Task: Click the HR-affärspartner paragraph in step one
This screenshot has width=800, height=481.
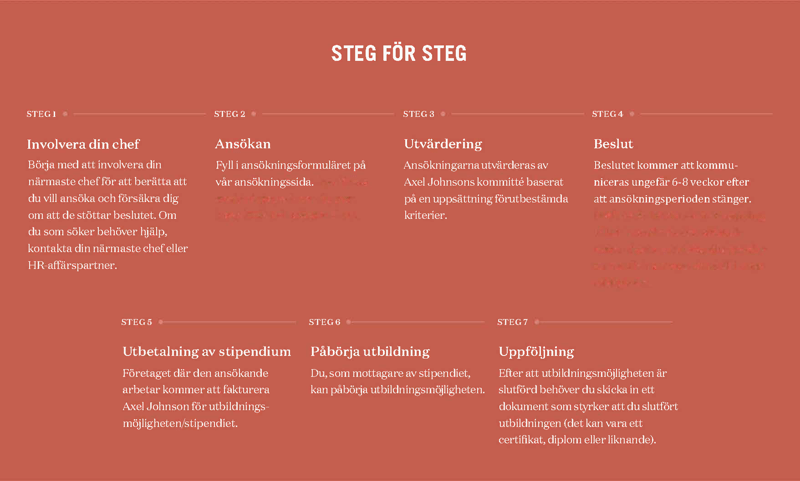Action: 108,215
